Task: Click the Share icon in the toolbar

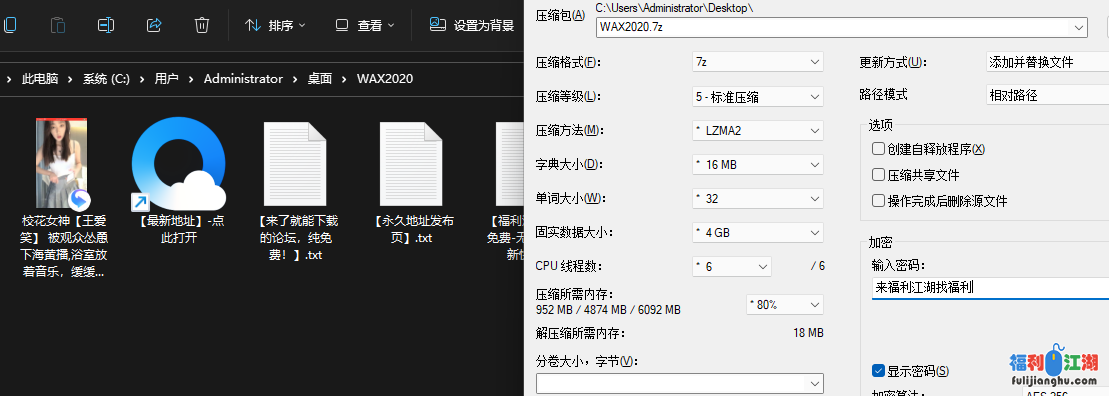Action: [154, 25]
